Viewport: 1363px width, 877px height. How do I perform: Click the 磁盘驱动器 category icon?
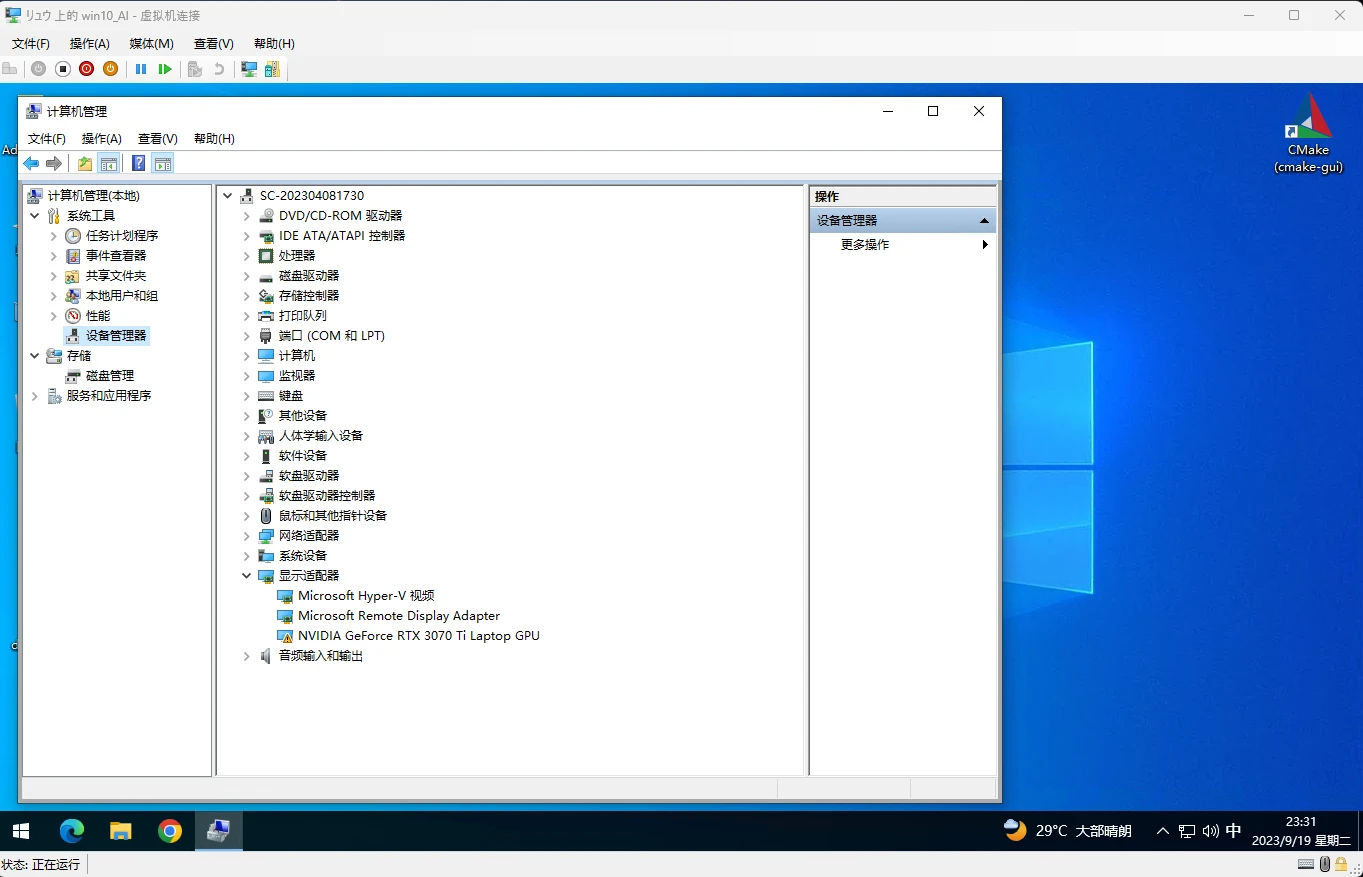[x=266, y=276]
